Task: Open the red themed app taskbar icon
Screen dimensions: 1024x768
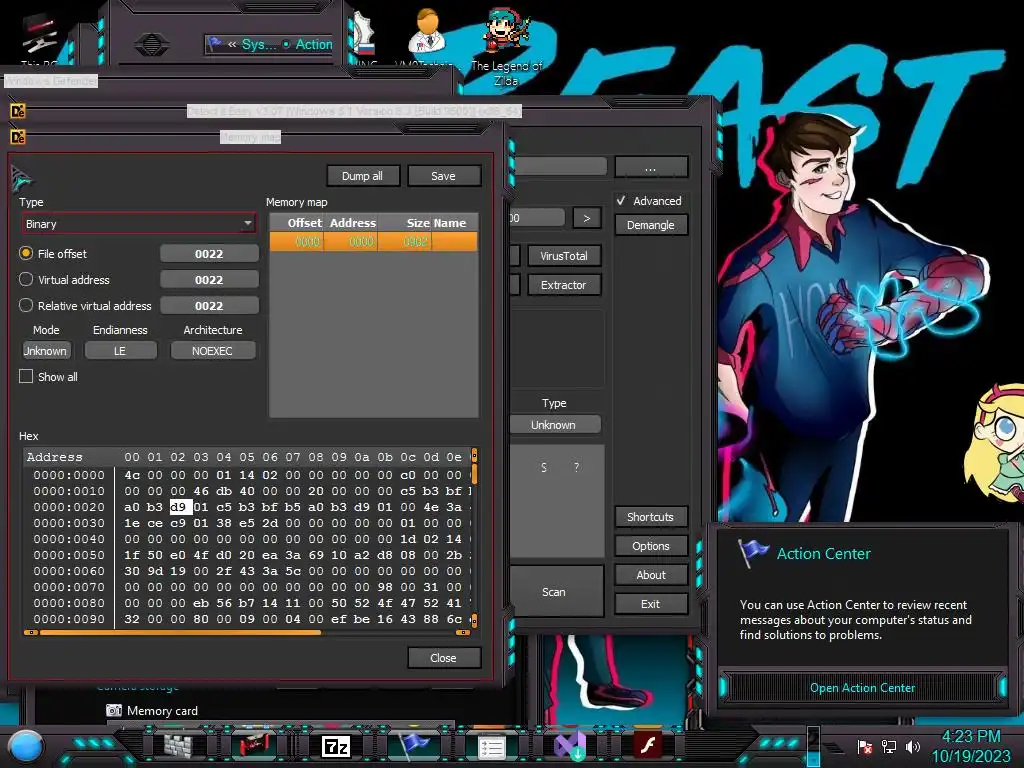Action: pos(255,746)
